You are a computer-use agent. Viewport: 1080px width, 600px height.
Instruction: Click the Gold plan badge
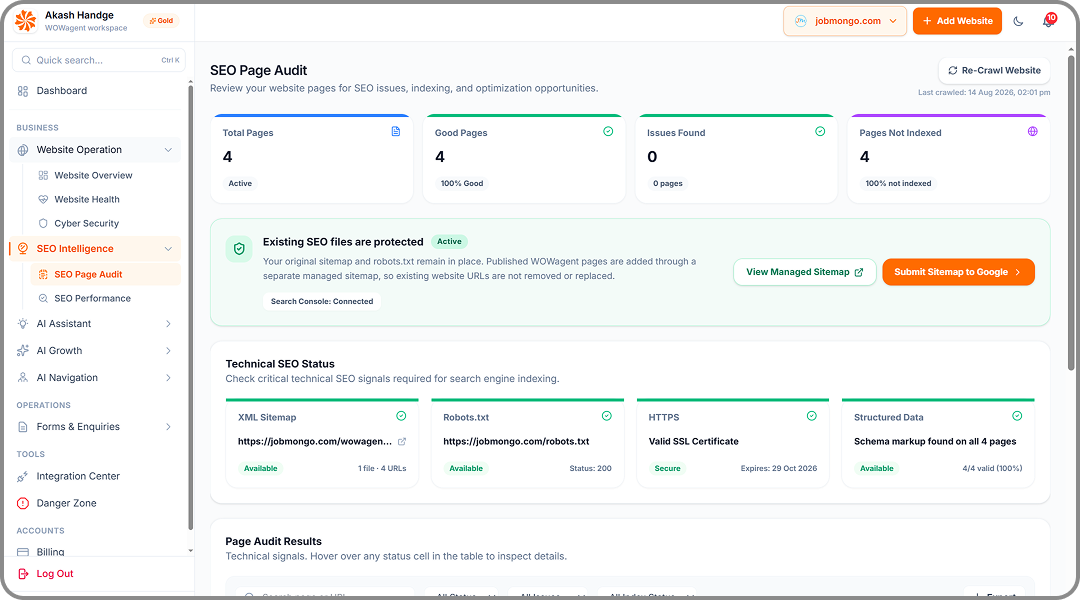(x=162, y=21)
